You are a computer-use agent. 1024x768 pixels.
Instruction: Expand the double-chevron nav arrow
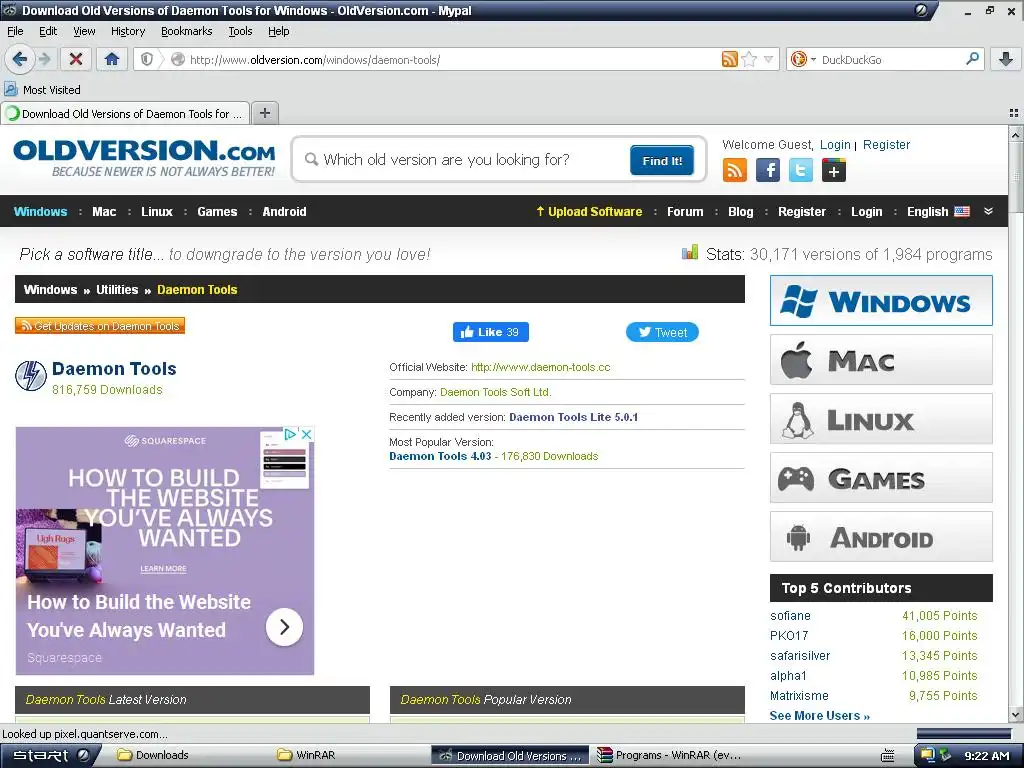click(988, 211)
